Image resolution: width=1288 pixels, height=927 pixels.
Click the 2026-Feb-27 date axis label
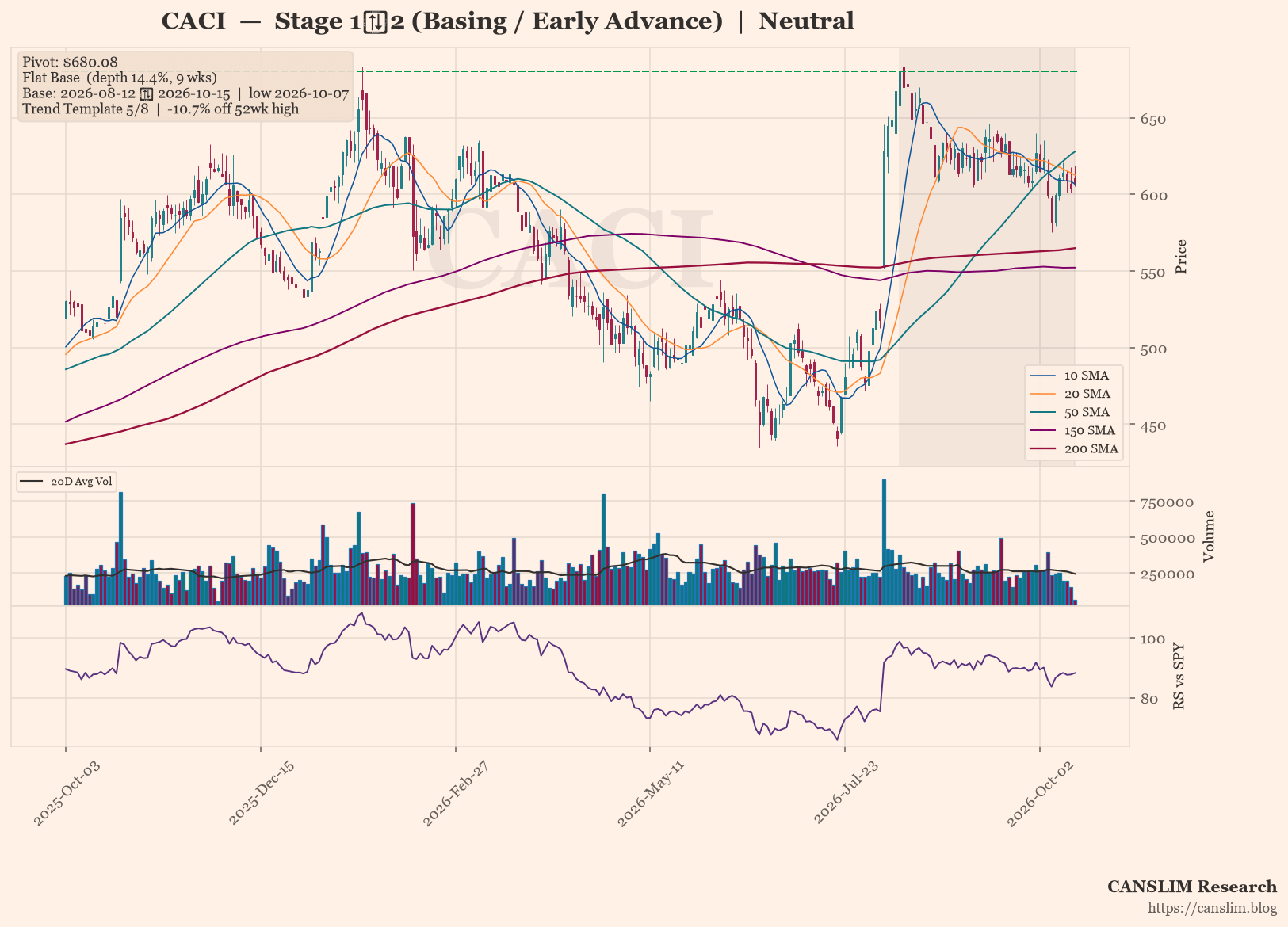pyautogui.click(x=456, y=795)
